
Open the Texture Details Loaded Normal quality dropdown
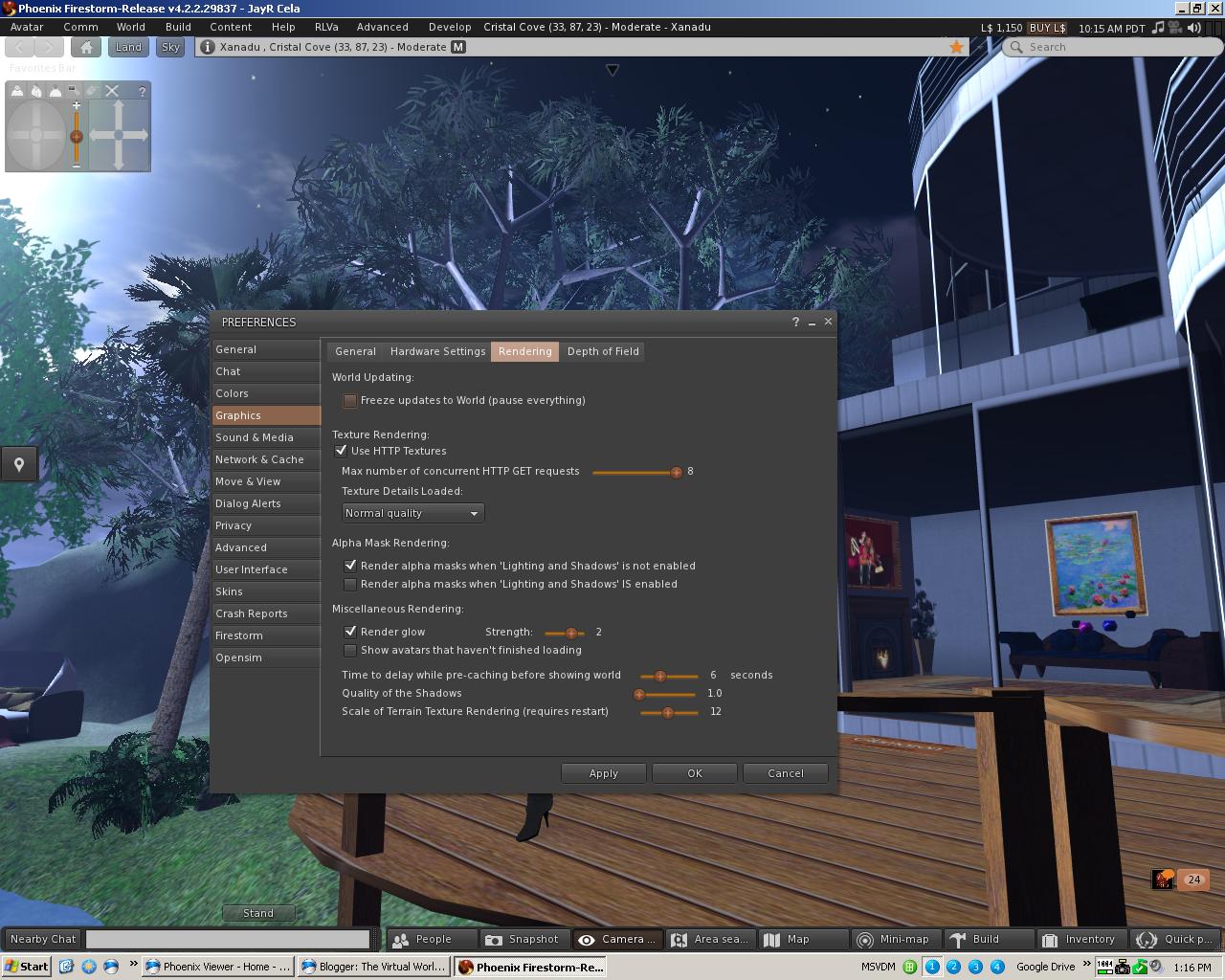tap(412, 513)
